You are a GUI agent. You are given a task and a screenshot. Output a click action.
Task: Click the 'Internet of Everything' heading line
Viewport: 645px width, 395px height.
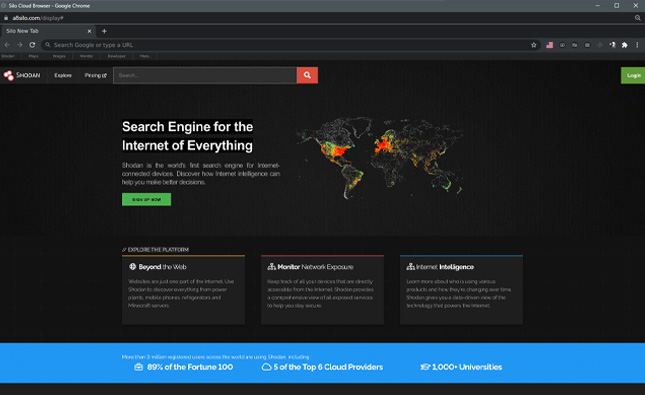coord(187,146)
